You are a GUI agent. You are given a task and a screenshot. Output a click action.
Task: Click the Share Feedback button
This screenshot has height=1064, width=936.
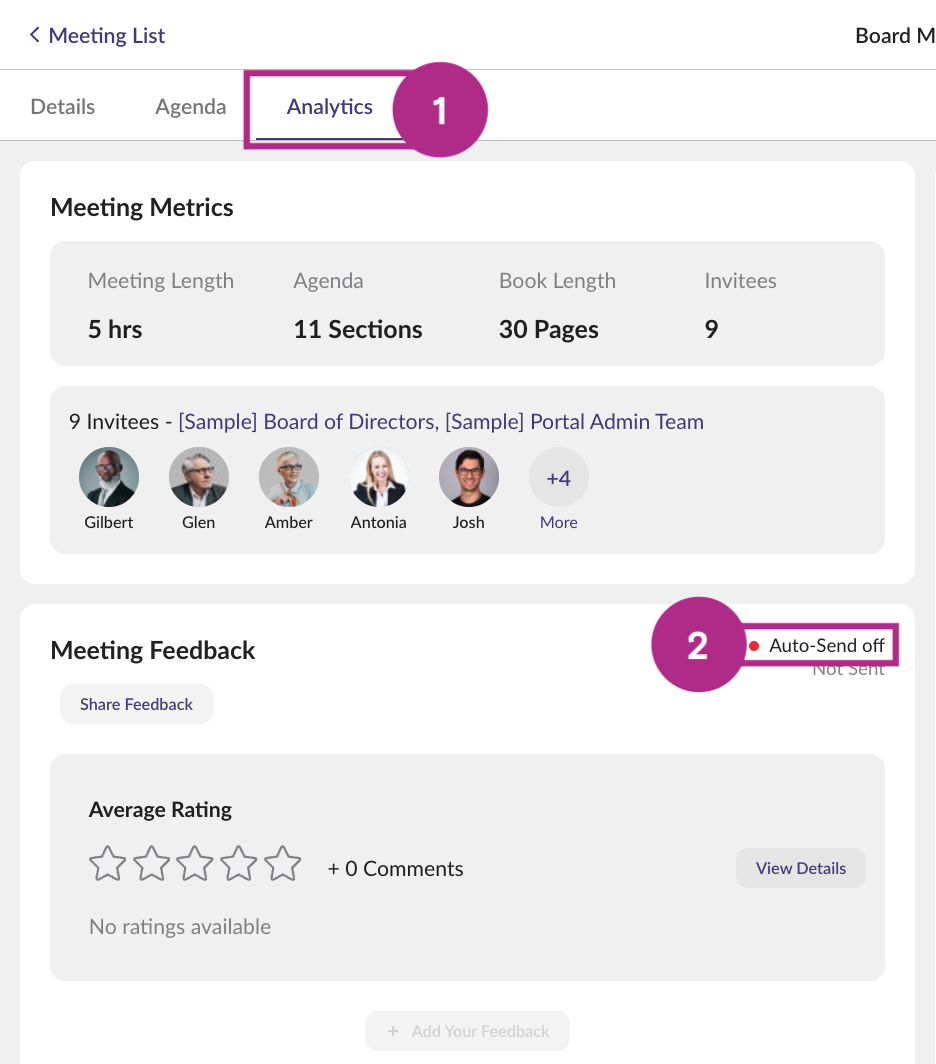click(136, 704)
